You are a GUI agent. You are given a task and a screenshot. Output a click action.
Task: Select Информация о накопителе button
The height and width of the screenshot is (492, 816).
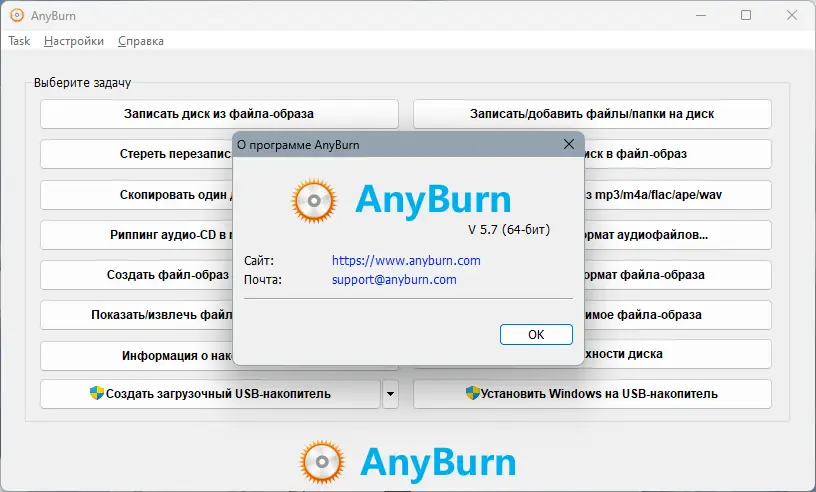136,356
